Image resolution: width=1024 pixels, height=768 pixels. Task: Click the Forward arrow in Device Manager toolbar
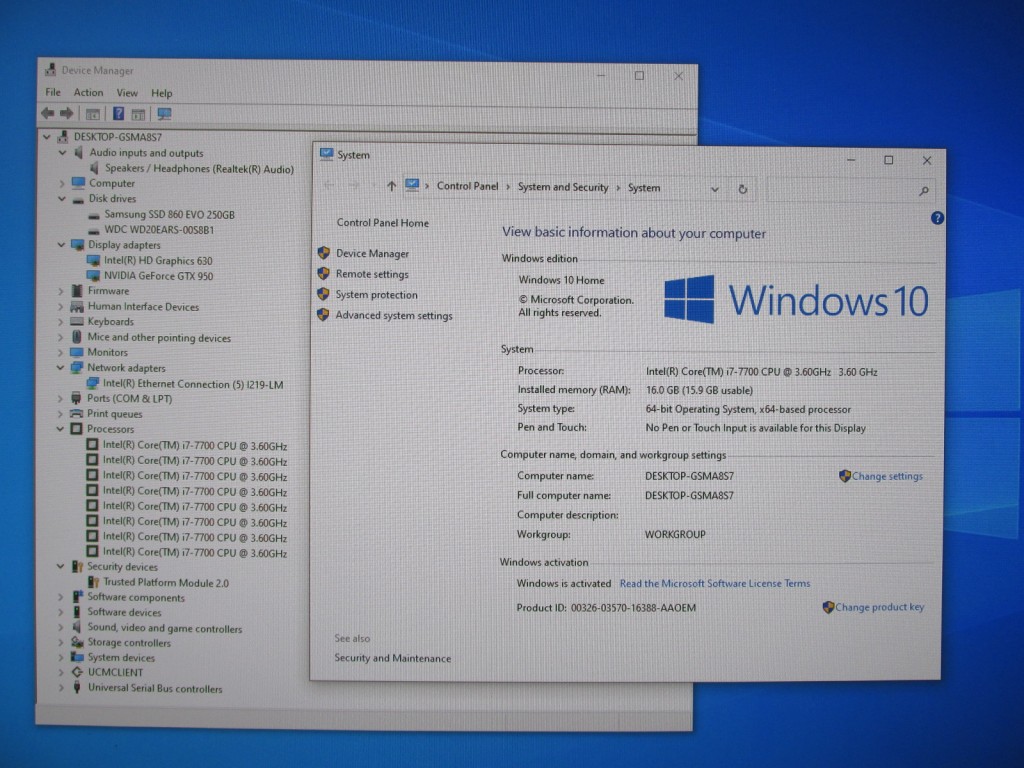point(67,114)
